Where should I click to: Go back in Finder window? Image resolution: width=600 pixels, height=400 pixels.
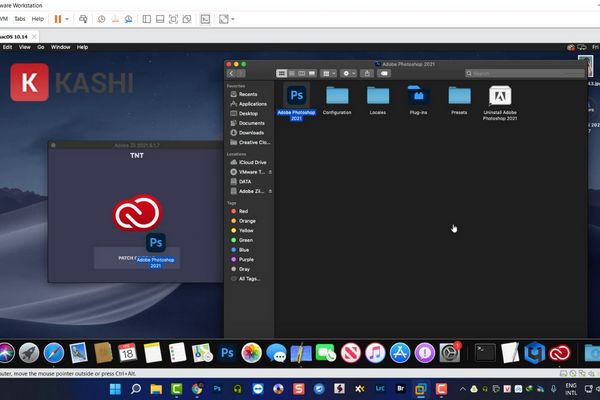click(231, 73)
